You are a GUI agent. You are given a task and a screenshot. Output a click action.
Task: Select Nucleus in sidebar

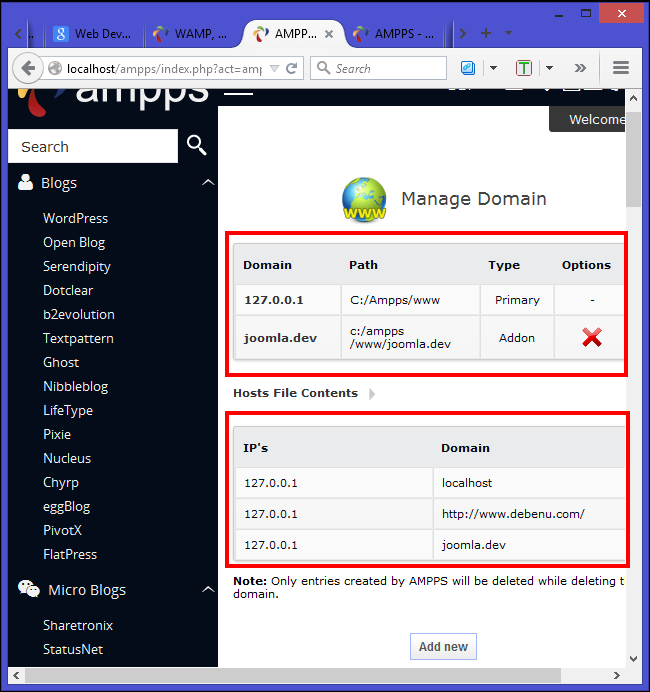click(67, 458)
